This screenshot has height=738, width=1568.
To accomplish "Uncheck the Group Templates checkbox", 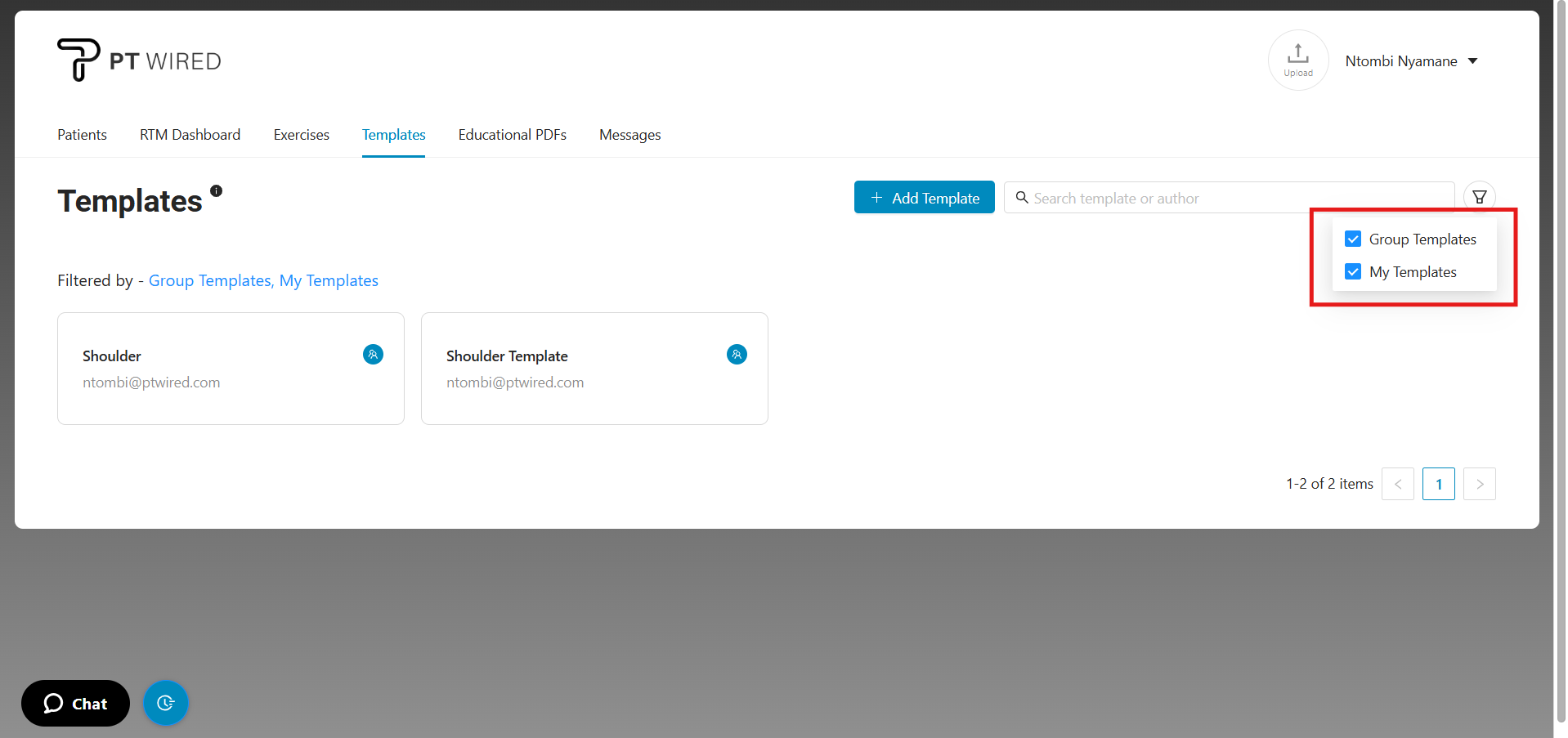I will (x=1353, y=239).
